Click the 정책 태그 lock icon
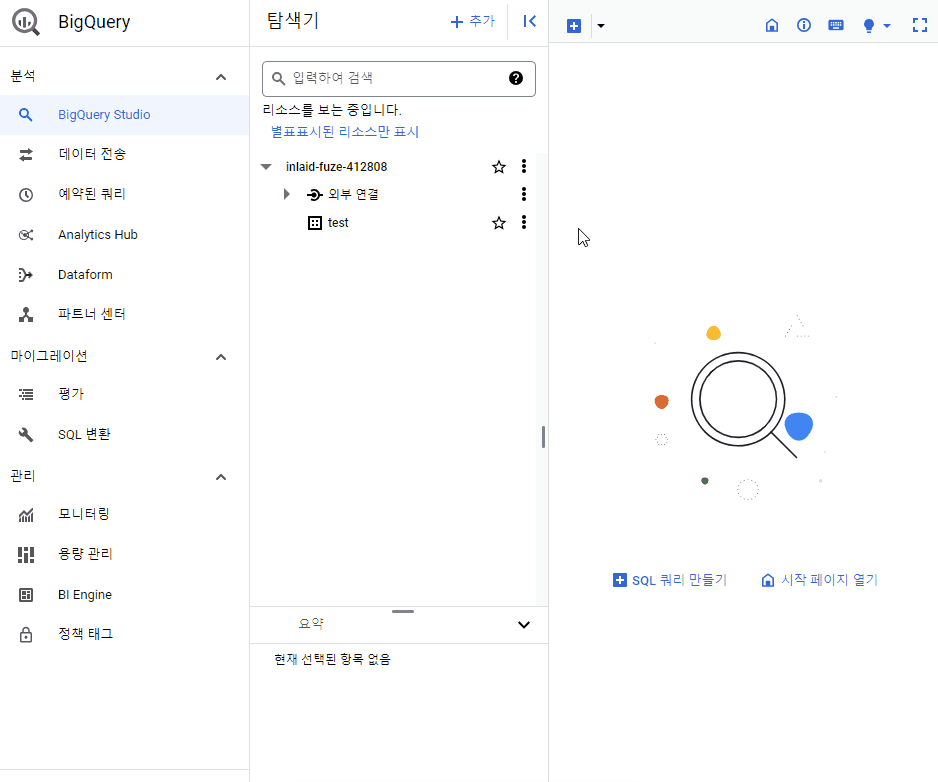The image size is (938, 782). (x=26, y=634)
